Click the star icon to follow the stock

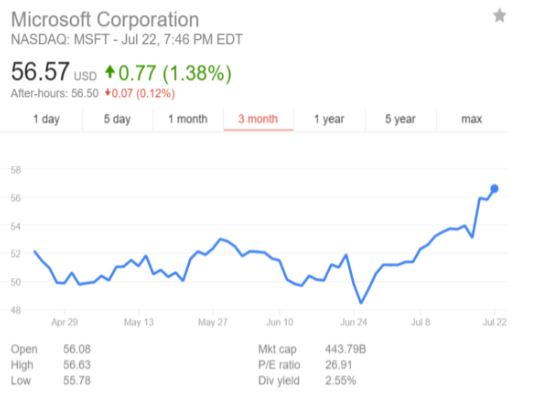[499, 16]
